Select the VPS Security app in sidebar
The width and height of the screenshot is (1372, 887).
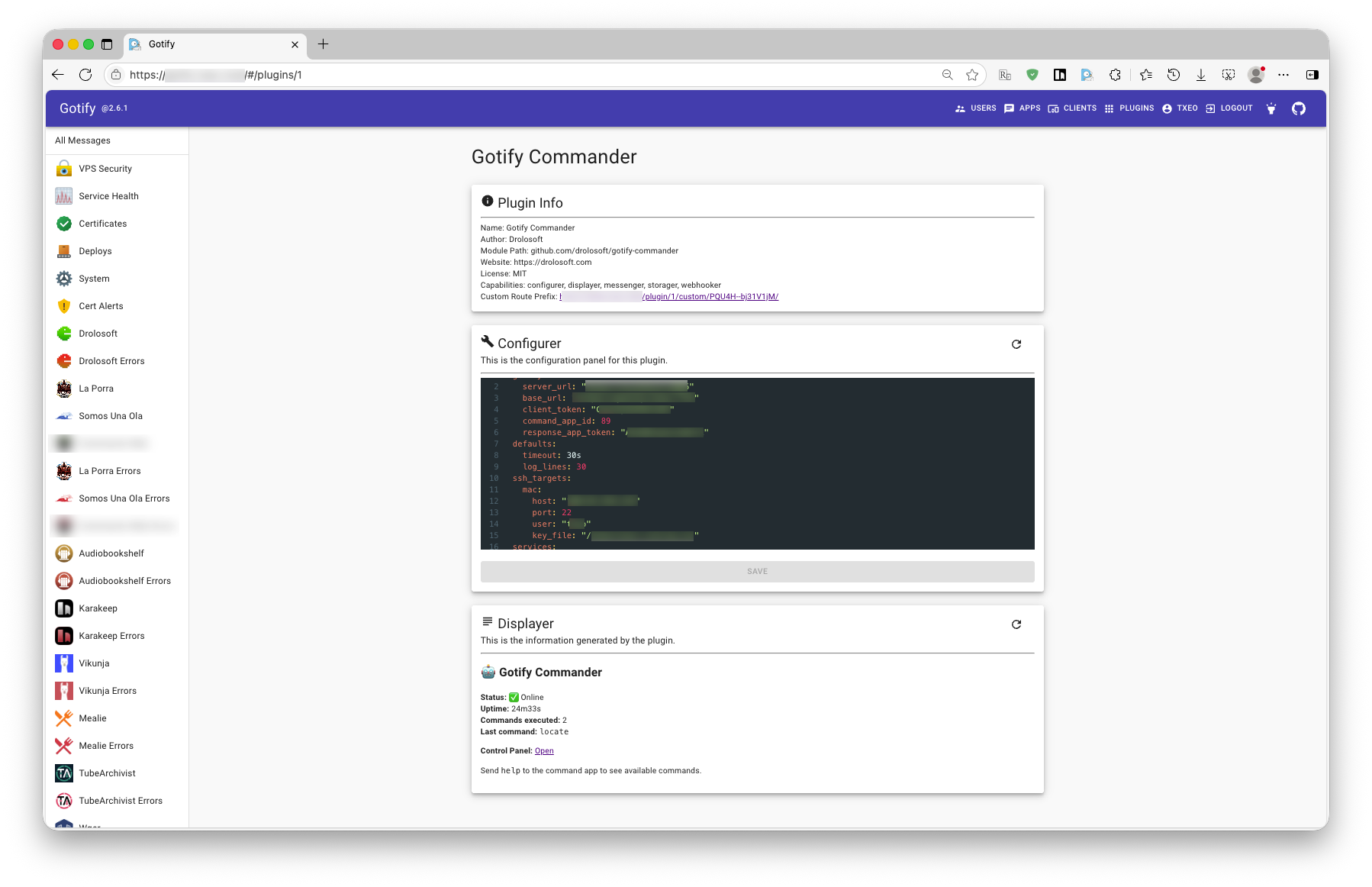point(105,168)
